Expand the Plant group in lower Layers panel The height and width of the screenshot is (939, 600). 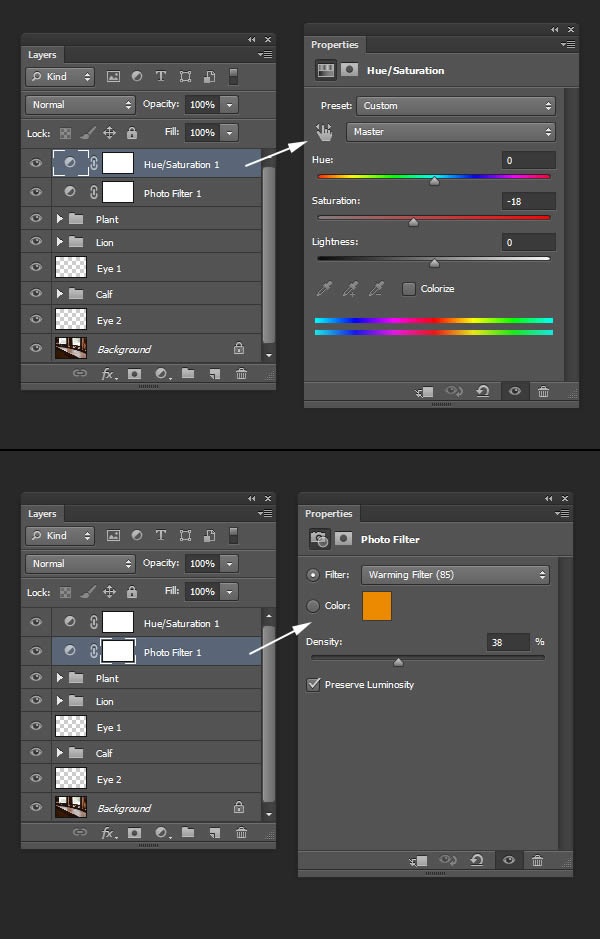coord(59,678)
